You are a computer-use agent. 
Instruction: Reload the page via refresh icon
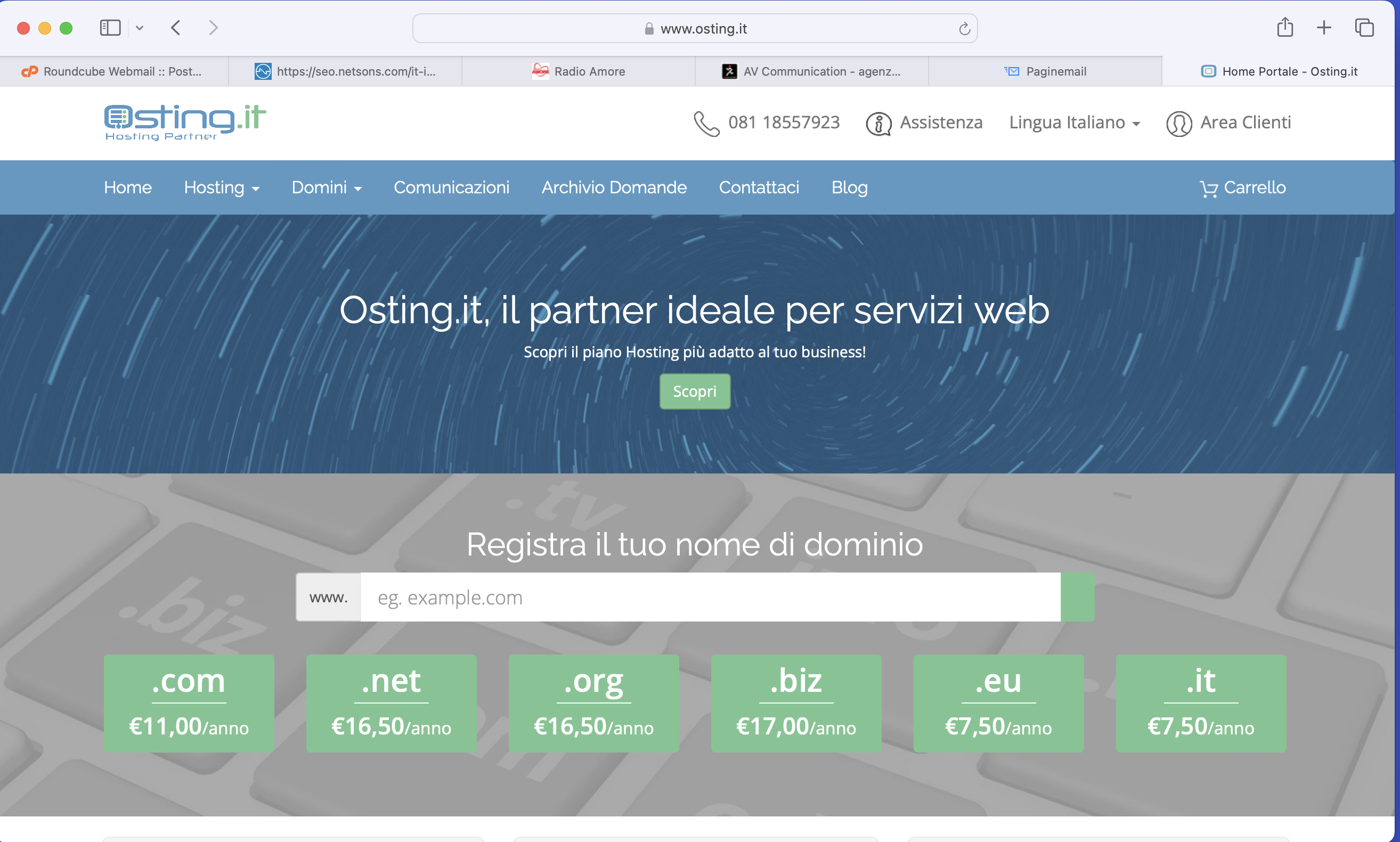click(964, 28)
